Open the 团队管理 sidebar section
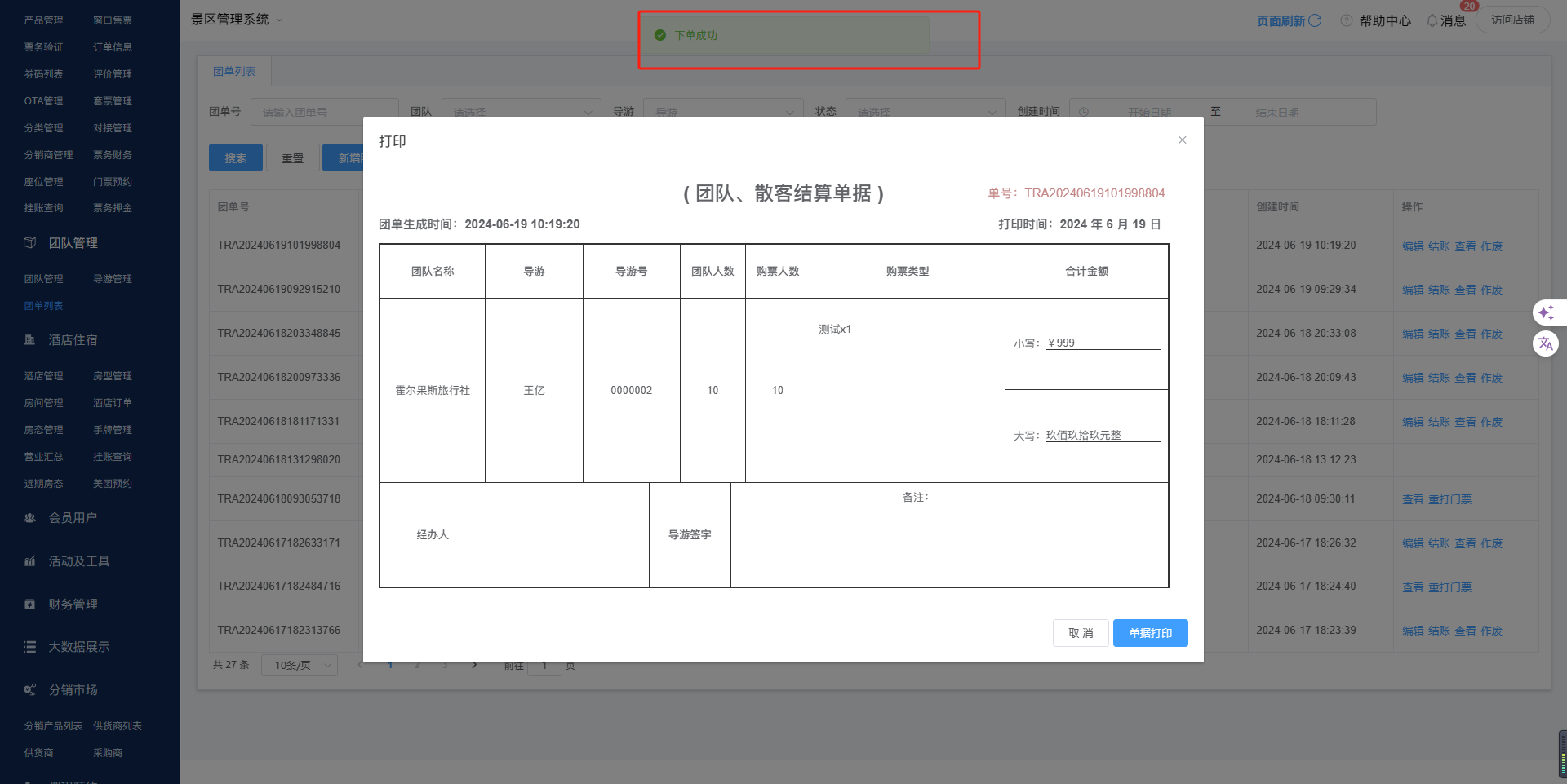 point(73,243)
